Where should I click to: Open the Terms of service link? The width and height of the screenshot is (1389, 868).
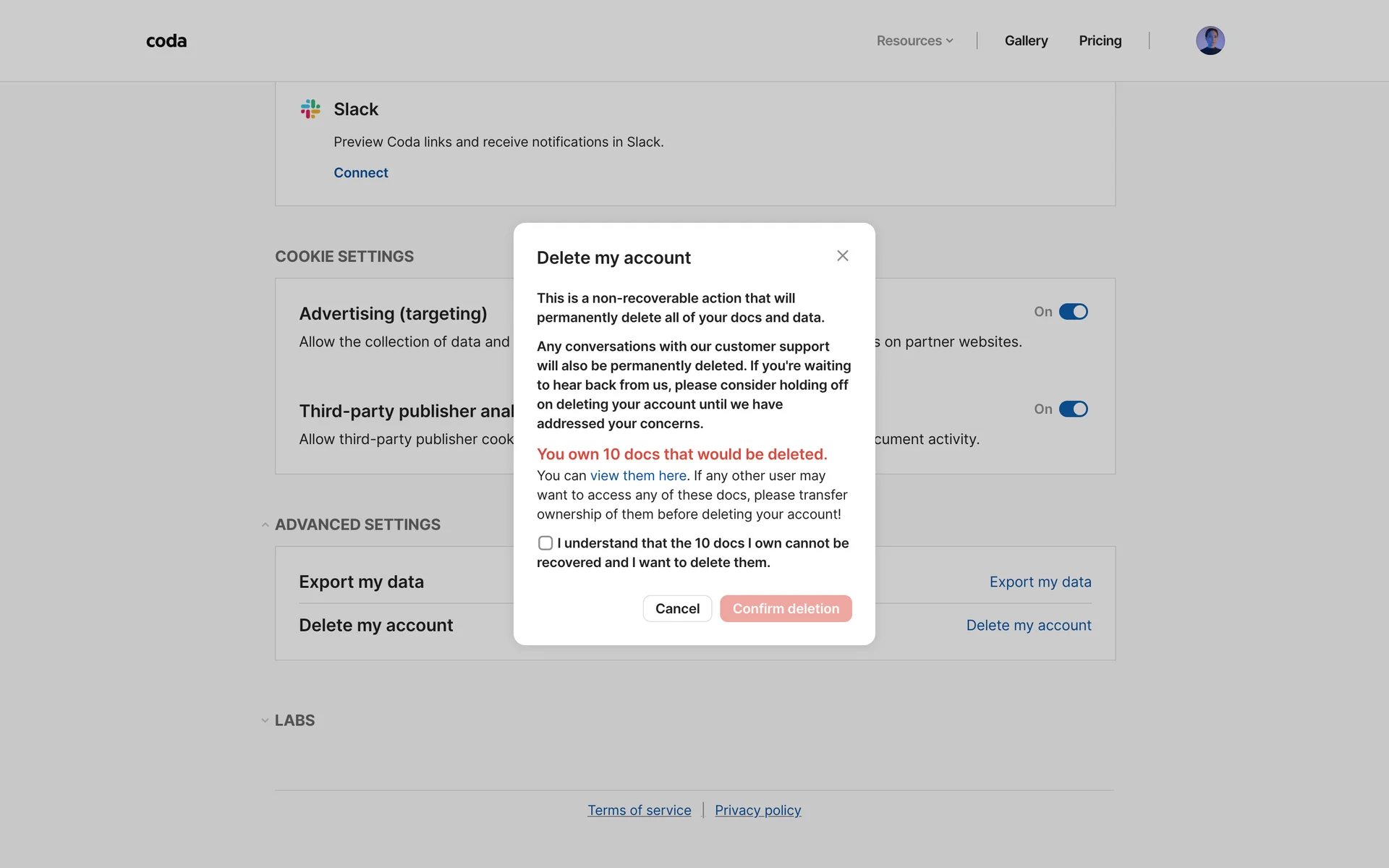(x=639, y=811)
